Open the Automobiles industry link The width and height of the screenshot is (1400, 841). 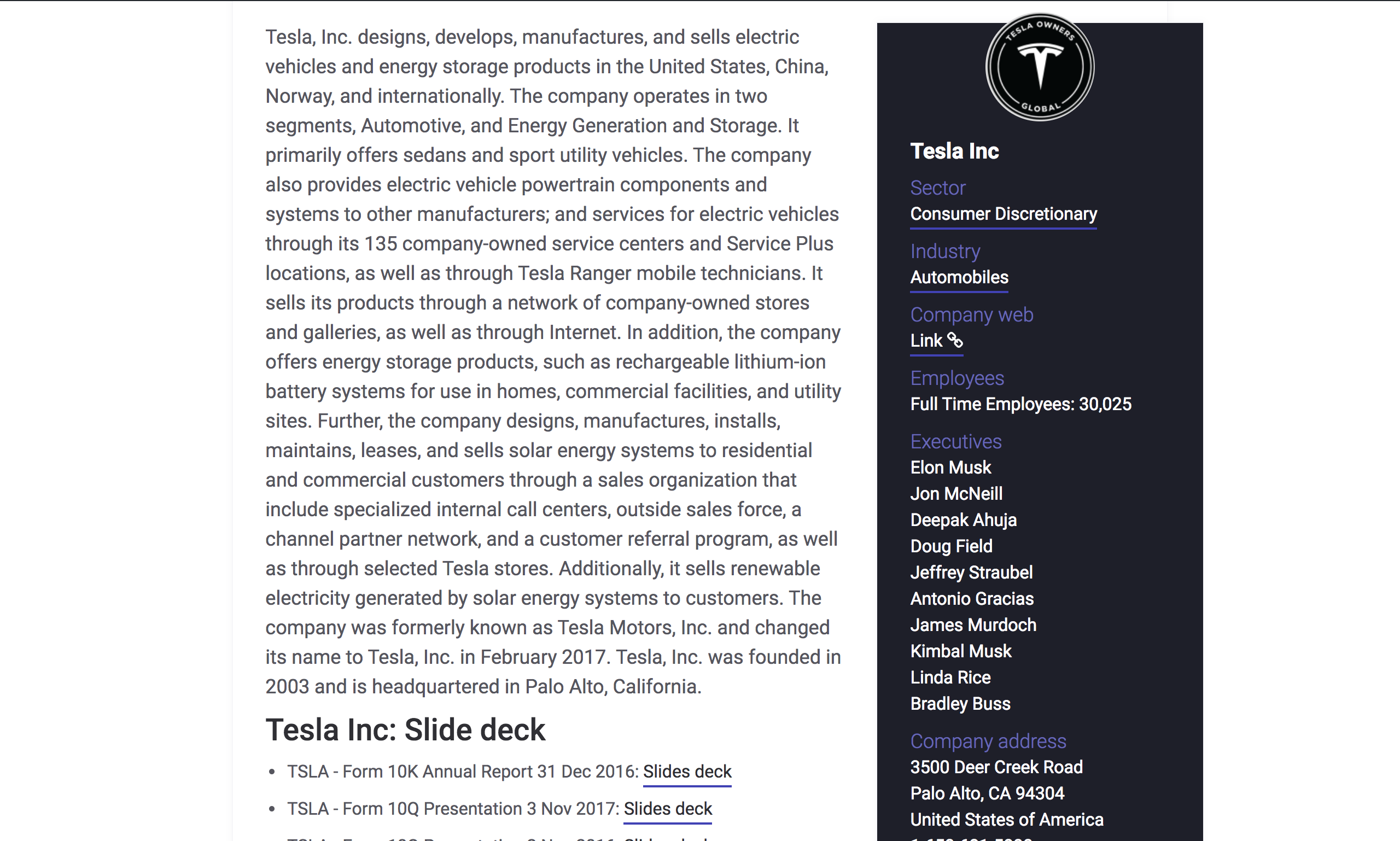click(959, 278)
